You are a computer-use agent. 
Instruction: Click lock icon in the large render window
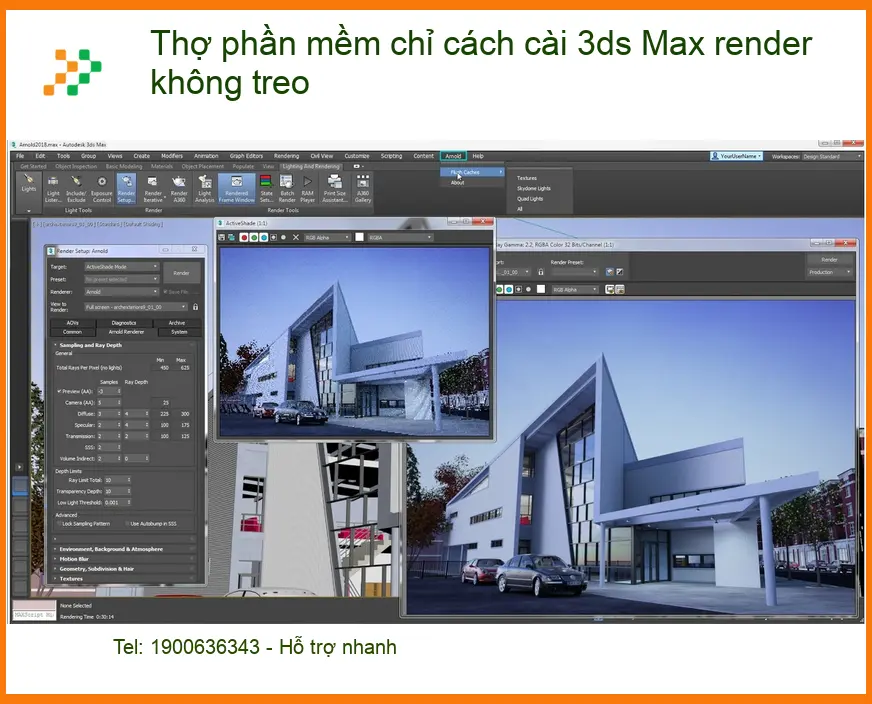[x=541, y=272]
